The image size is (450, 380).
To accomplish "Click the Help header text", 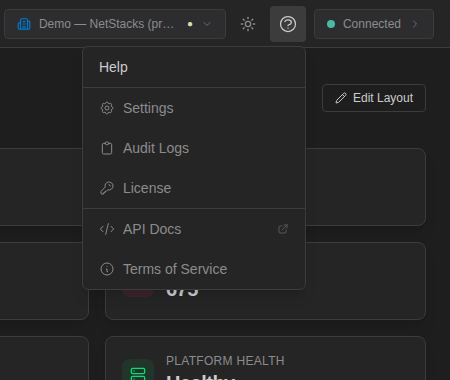I will 113,67.
